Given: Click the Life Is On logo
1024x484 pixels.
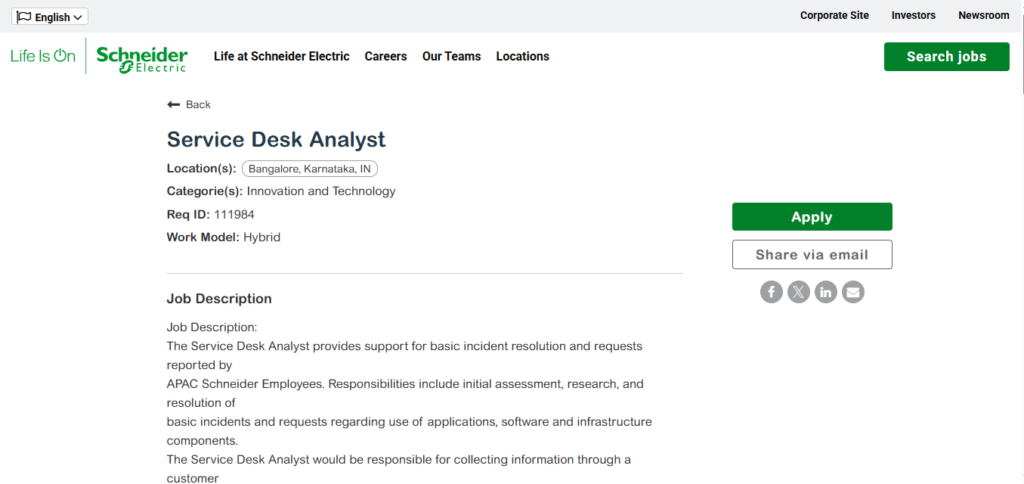Looking at the screenshot, I should tap(43, 56).
